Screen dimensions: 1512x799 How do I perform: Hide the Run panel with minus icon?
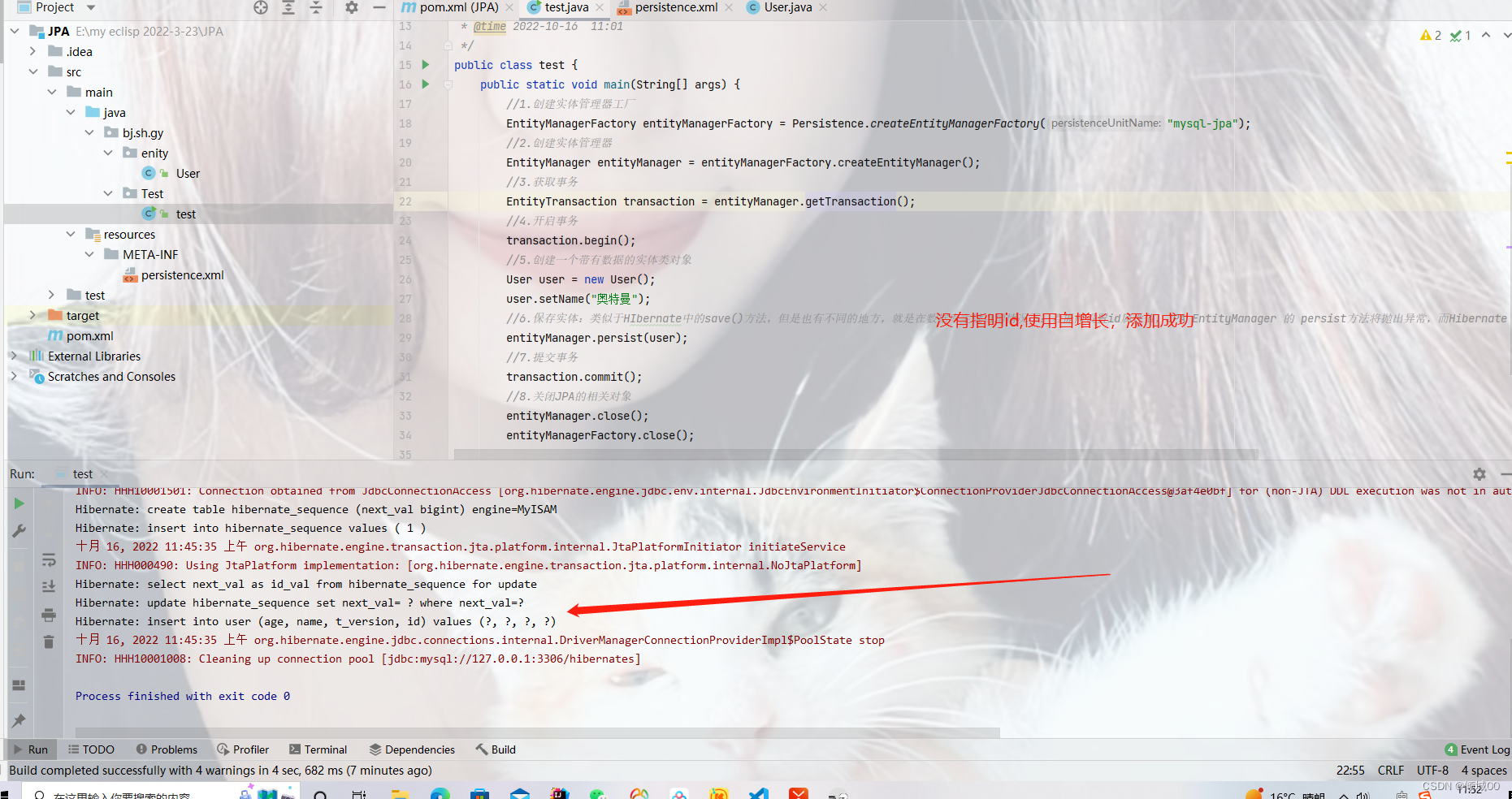[x=1506, y=474]
